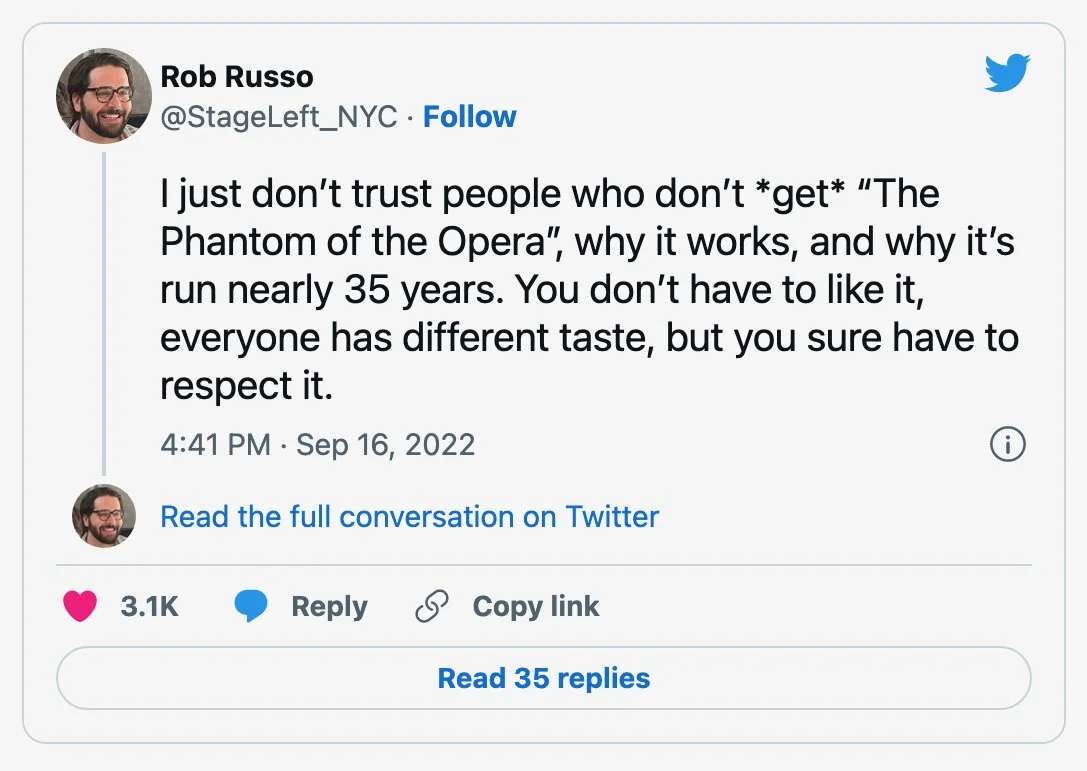This screenshot has width=1087, height=771.
Task: Open the tweet info icon
Action: pyautogui.click(x=1007, y=445)
